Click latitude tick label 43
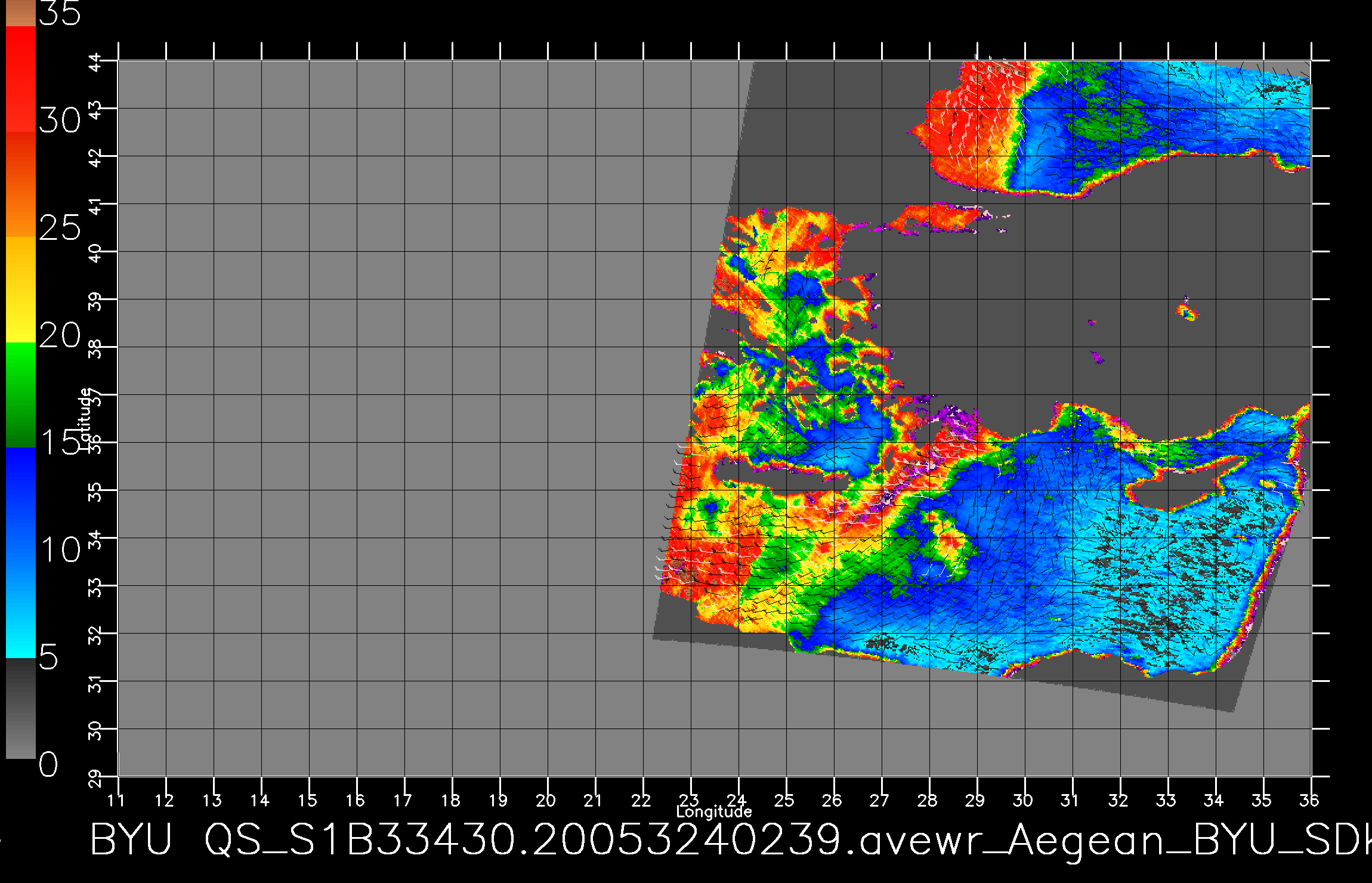The height and width of the screenshot is (883, 1372). 95,110
